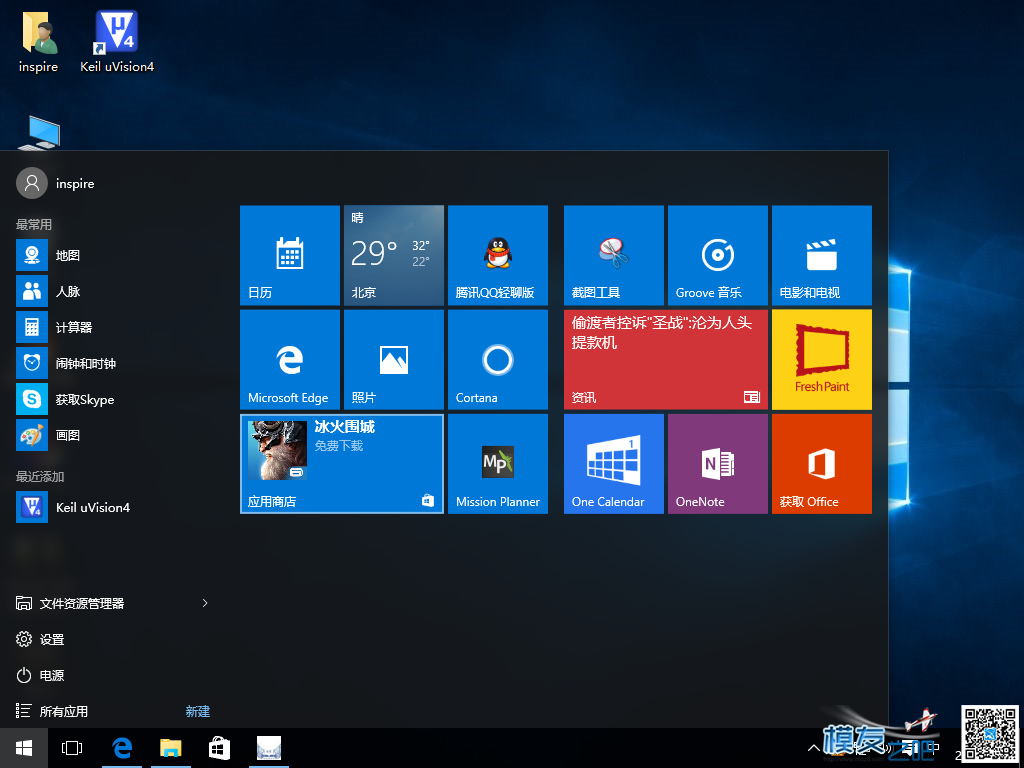Open 人脉 from the most used list

click(112, 291)
